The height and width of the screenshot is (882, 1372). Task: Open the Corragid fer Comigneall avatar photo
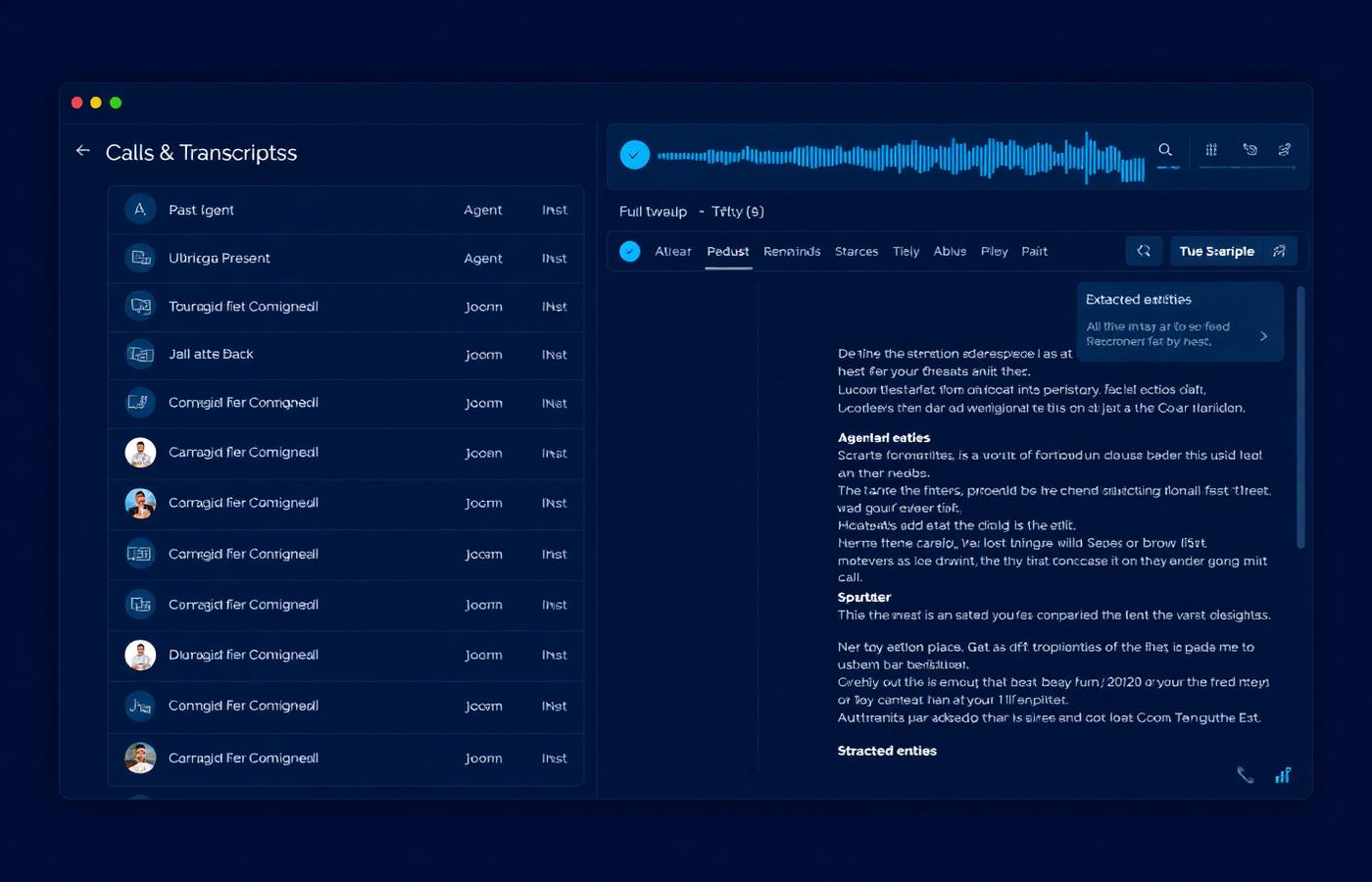coord(140,503)
